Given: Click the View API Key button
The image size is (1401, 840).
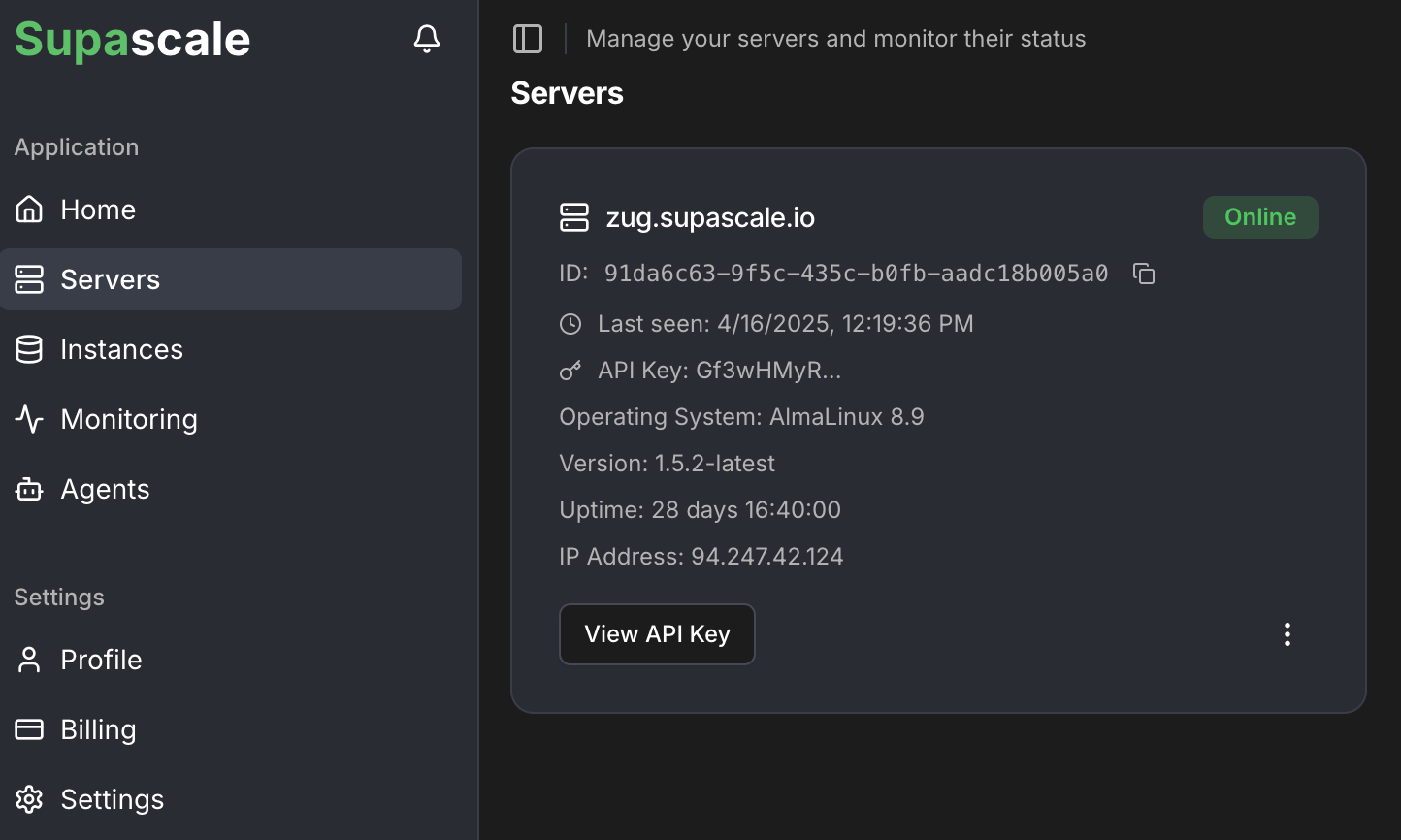Looking at the screenshot, I should (657, 634).
